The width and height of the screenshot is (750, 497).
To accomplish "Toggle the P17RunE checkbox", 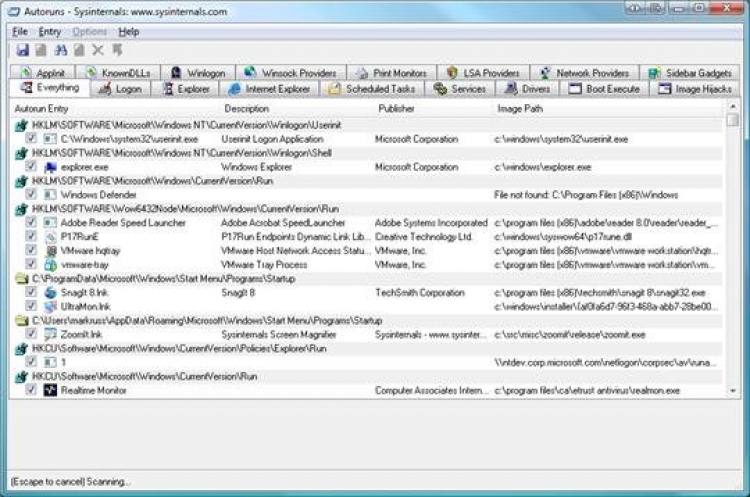I will tap(31, 236).
